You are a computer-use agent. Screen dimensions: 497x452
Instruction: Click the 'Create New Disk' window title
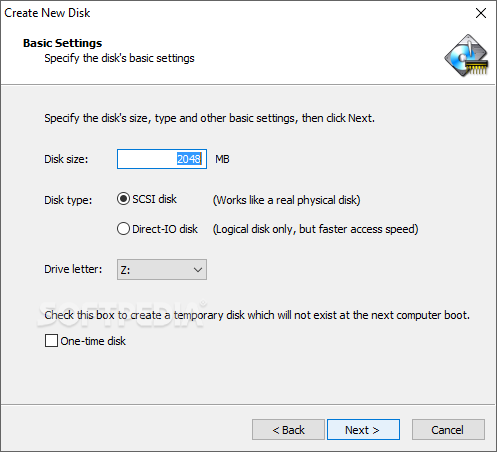47,13
